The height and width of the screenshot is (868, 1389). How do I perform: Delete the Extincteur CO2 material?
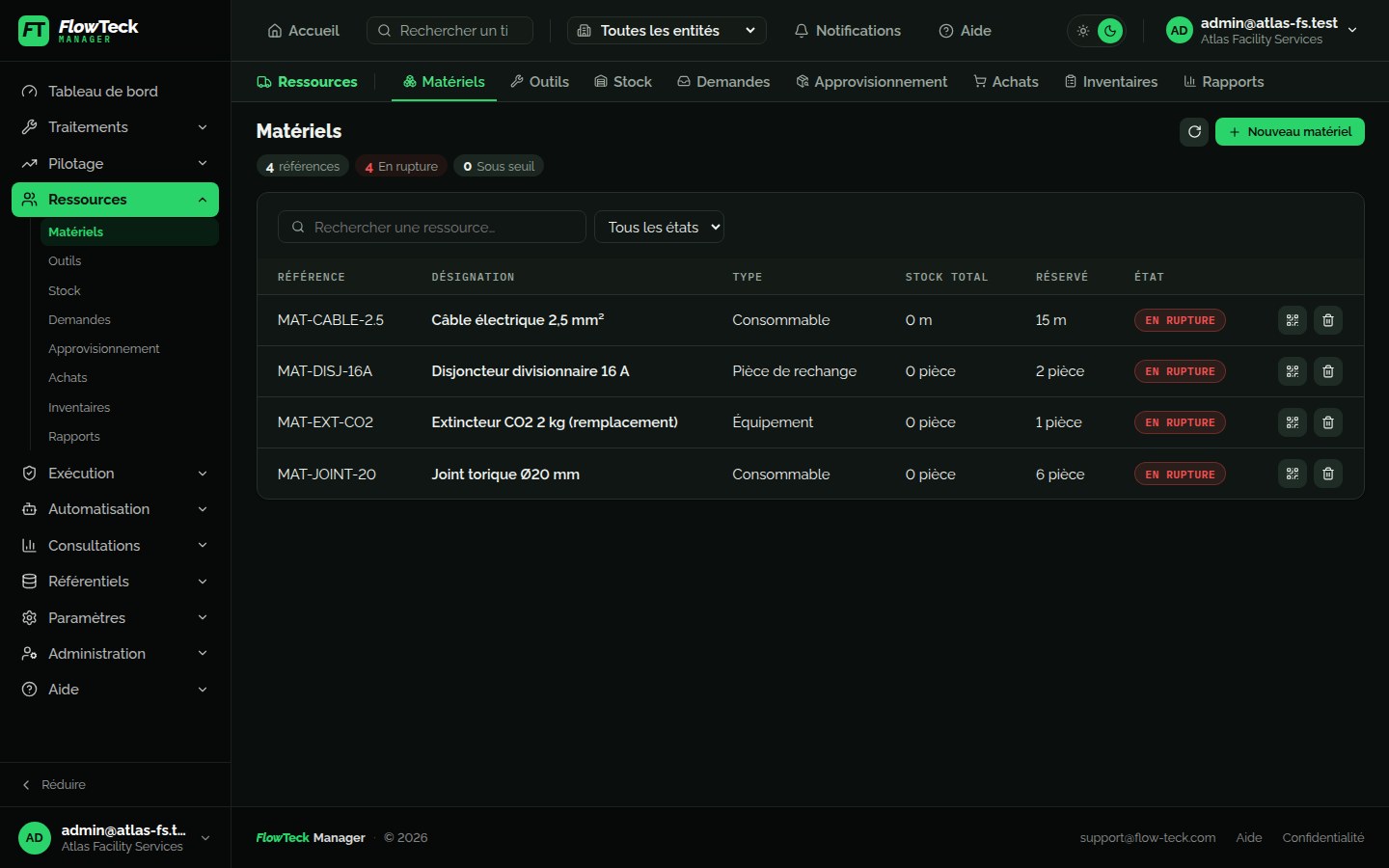[x=1328, y=422]
